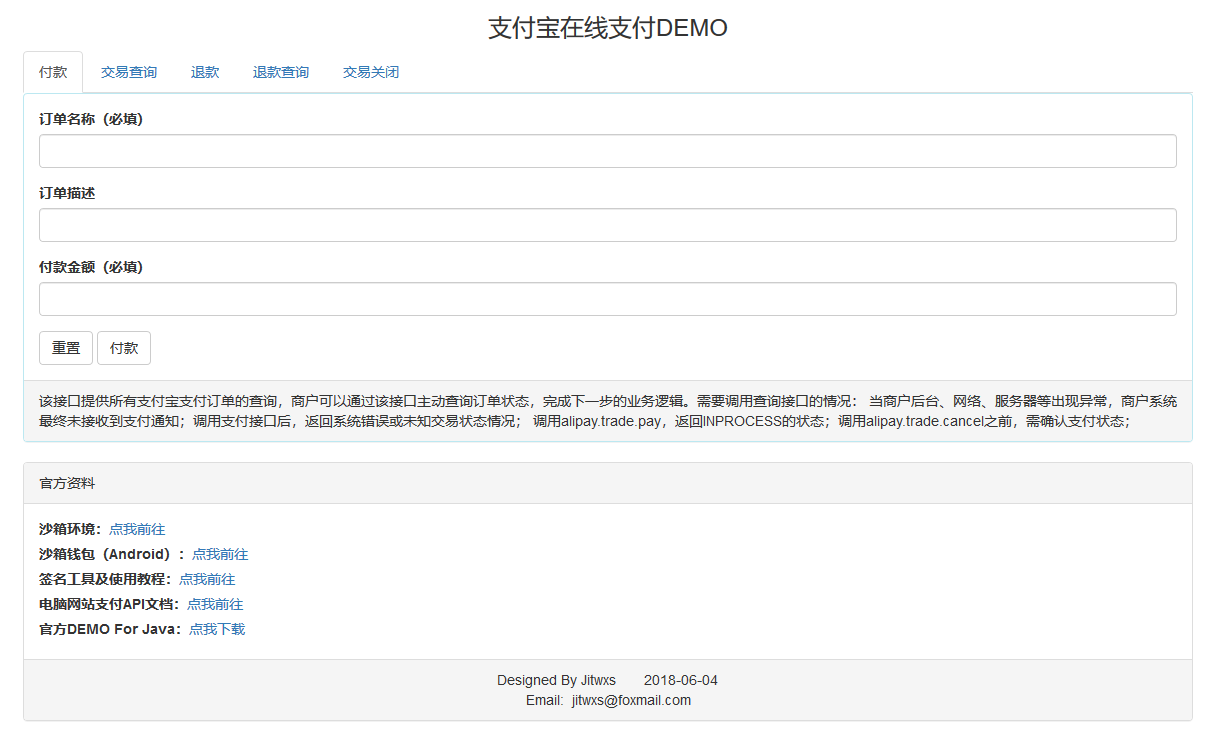This screenshot has width=1223, height=729.
Task: Open the 退款 tab
Action: pos(204,71)
